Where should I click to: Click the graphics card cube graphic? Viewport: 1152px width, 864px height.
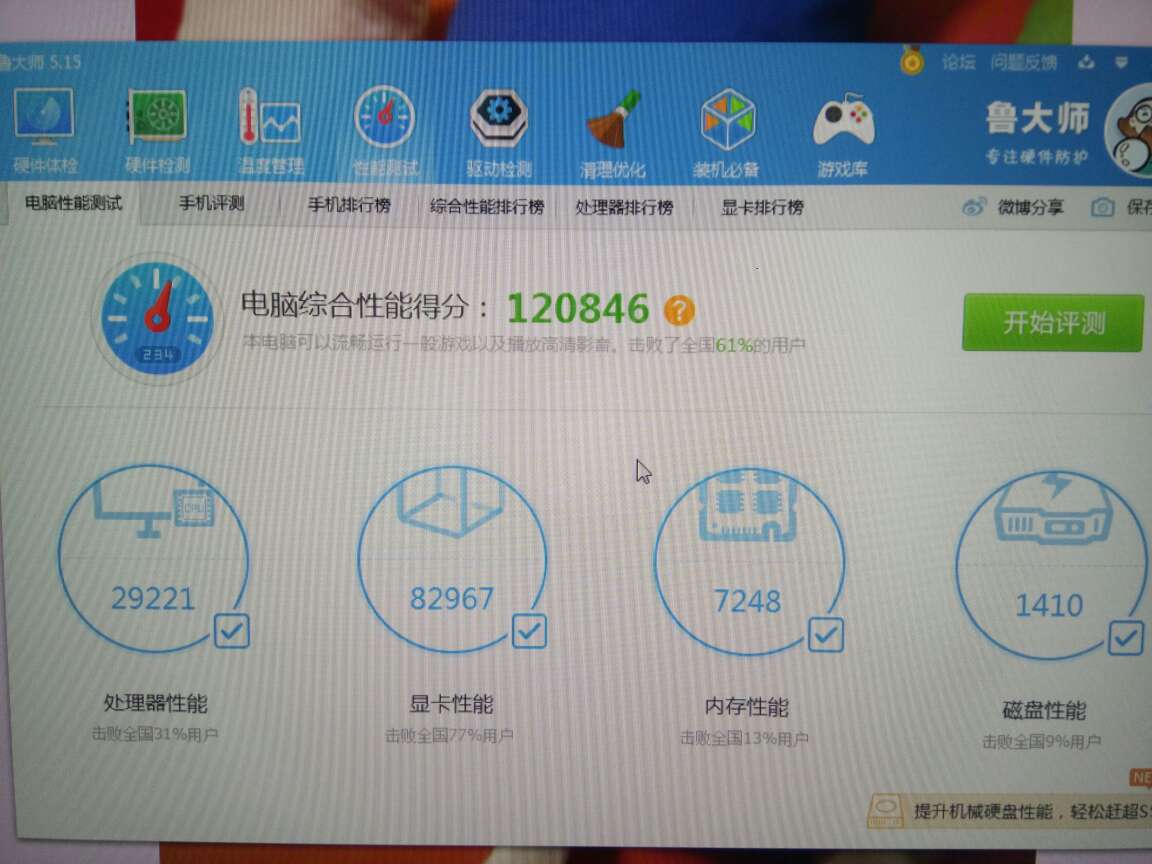451,503
